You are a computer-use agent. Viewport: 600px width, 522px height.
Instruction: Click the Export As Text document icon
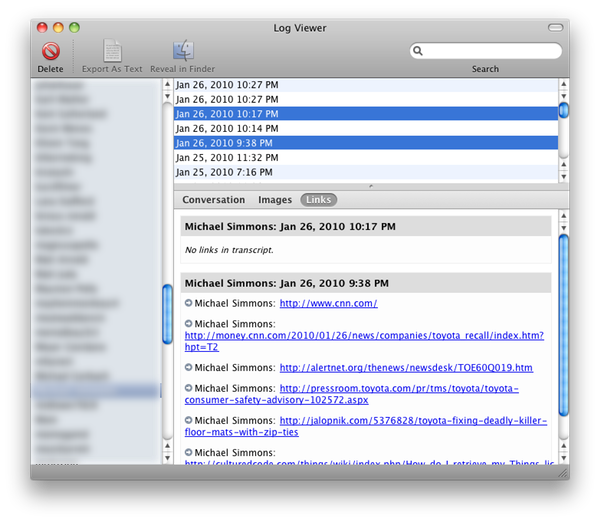pyautogui.click(x=113, y=51)
